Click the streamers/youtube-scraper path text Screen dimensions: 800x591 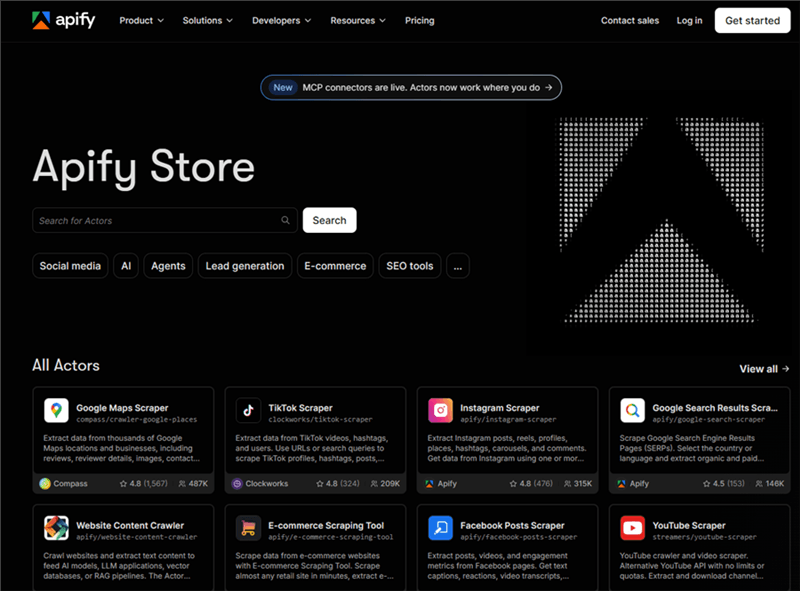tap(705, 537)
